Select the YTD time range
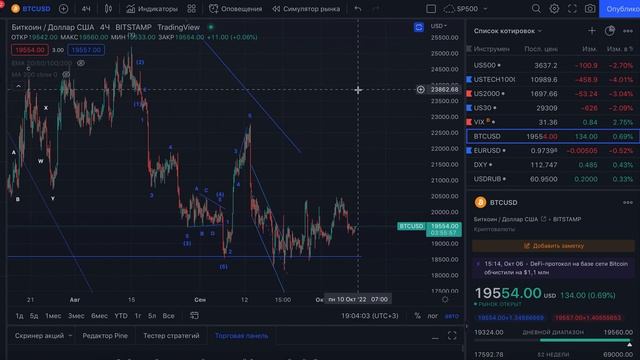 pyautogui.click(x=121, y=316)
